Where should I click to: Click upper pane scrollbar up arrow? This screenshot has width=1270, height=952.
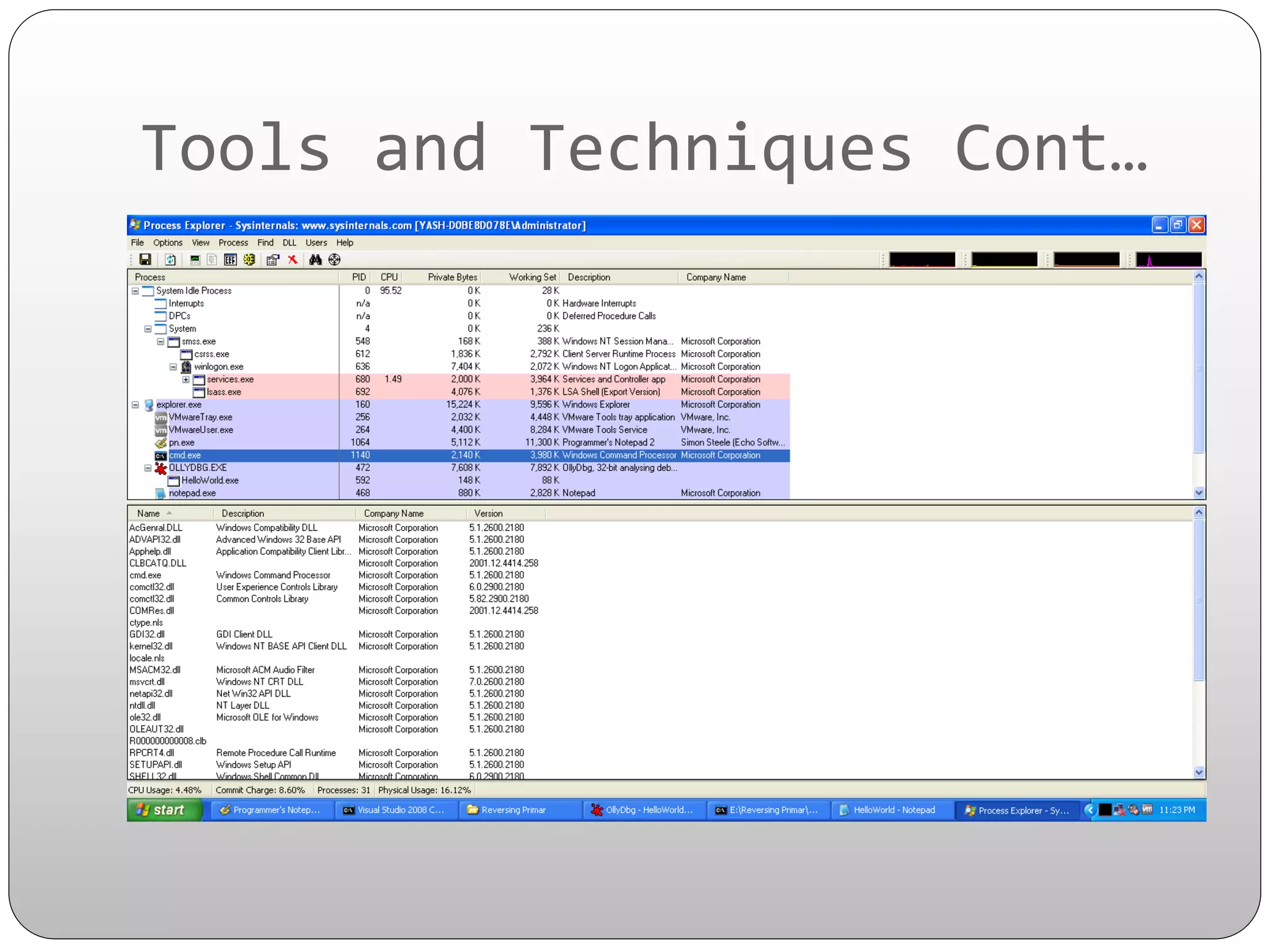click(x=1199, y=276)
